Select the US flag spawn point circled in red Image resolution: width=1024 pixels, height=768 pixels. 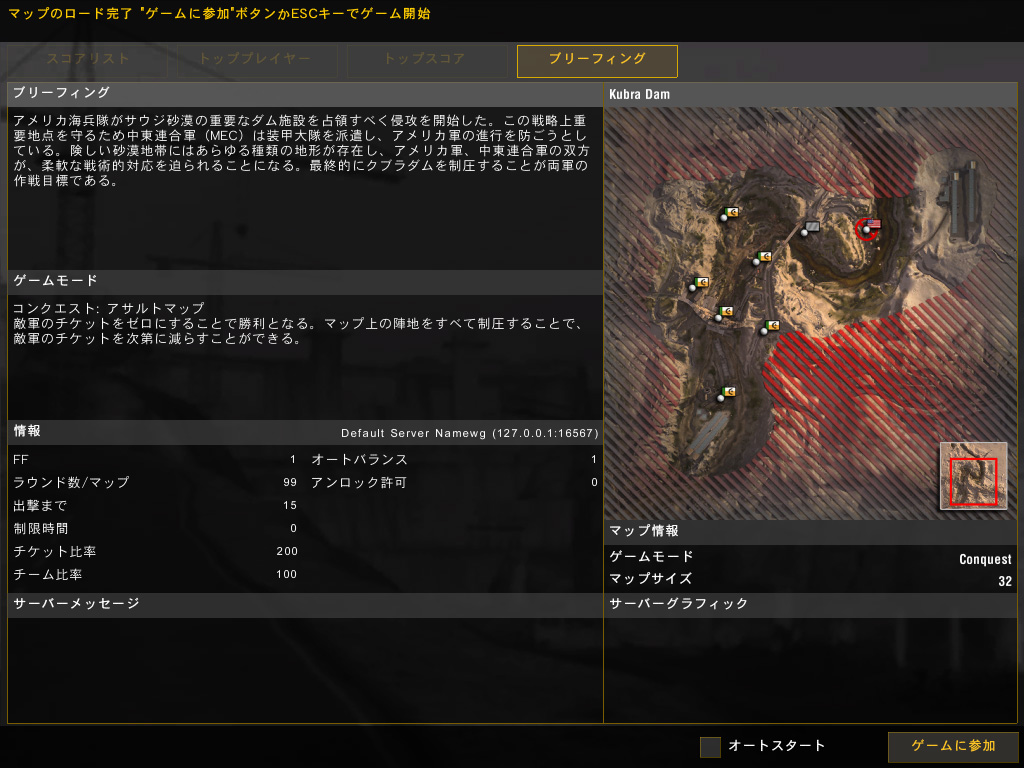point(867,229)
